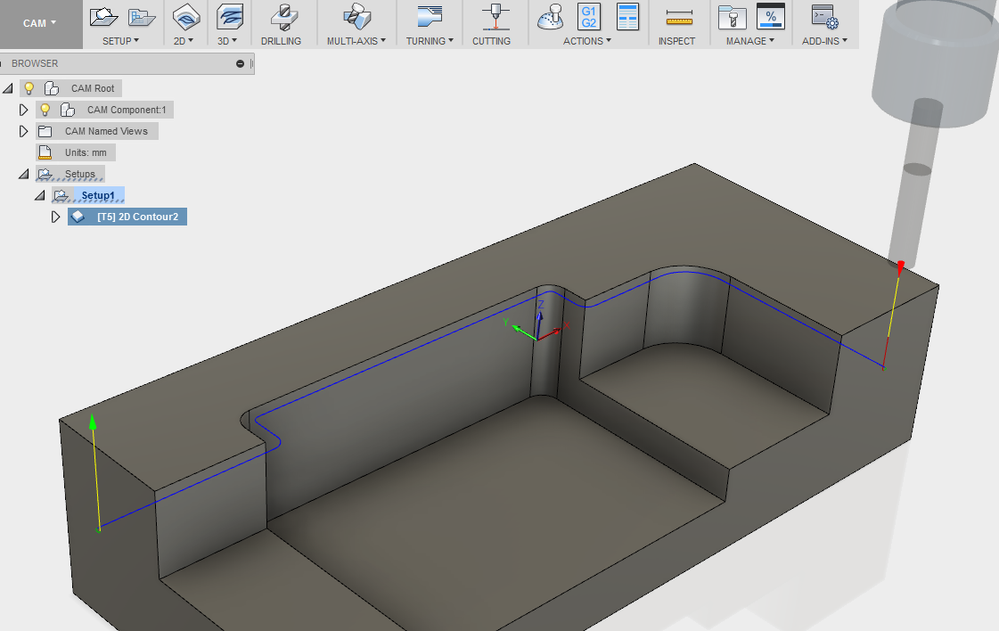Expand the [T5] 2D Contour2 operation

click(55, 217)
